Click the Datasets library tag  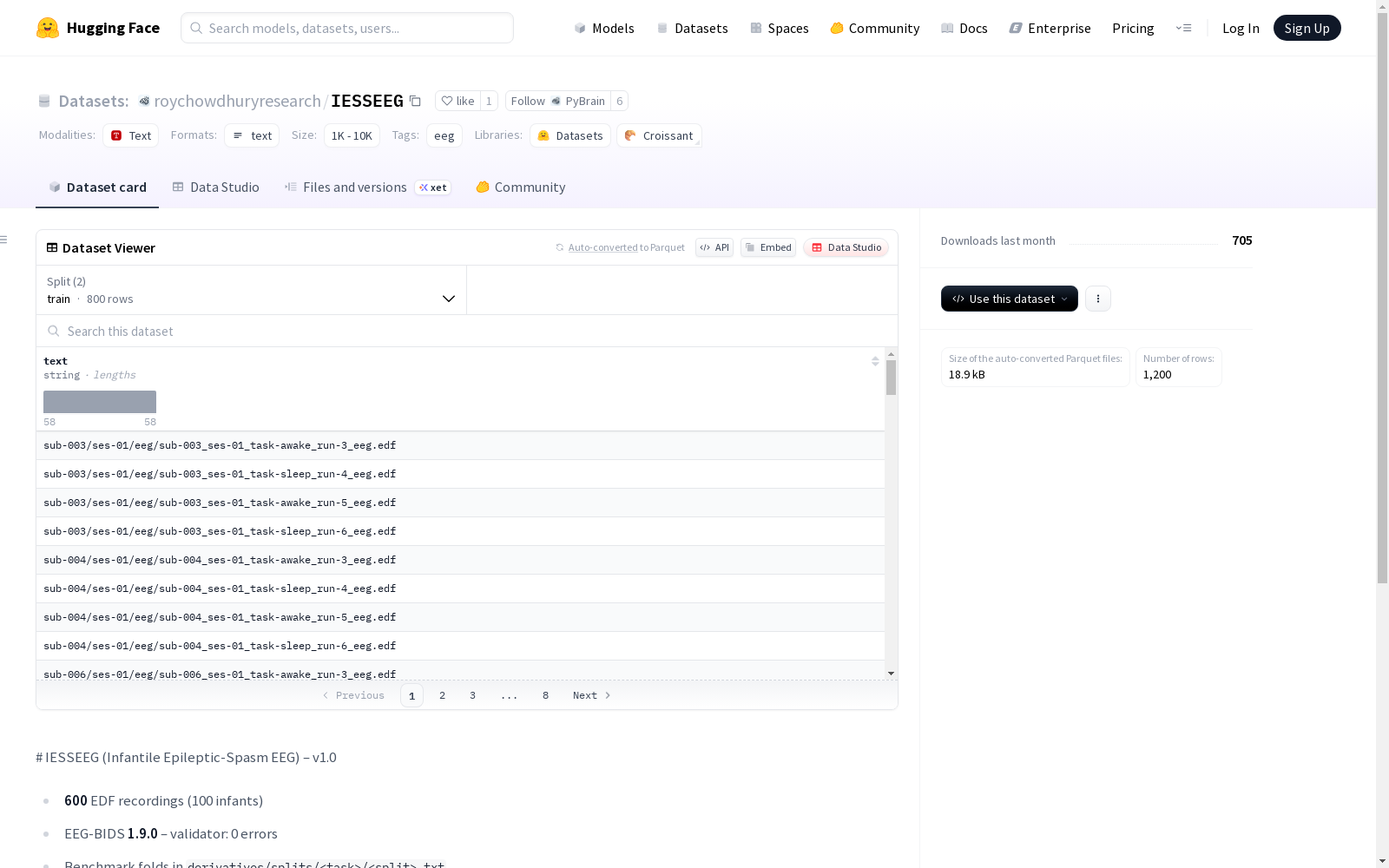pyautogui.click(x=570, y=135)
